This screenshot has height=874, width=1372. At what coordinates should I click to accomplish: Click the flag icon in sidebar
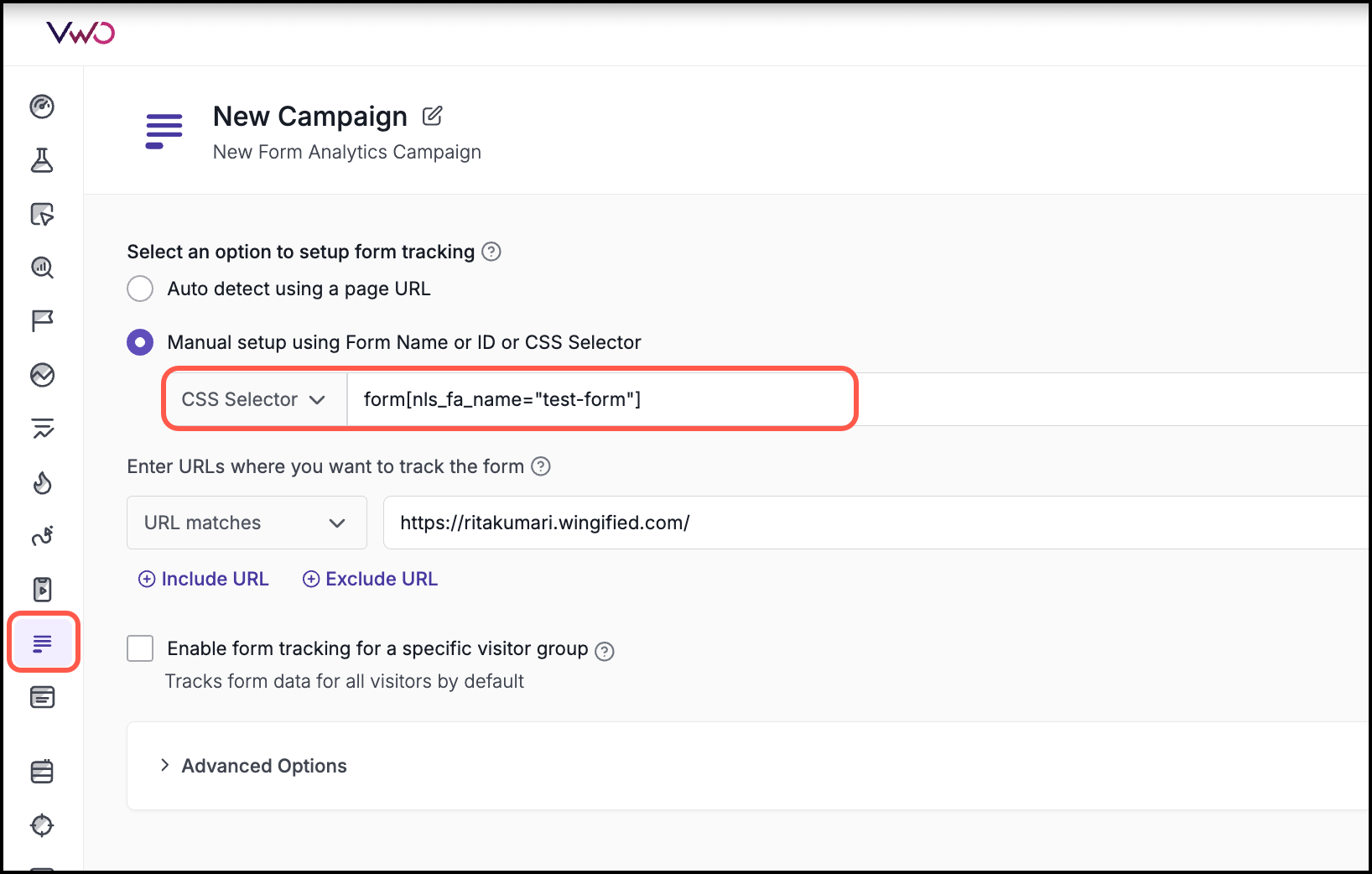42,320
